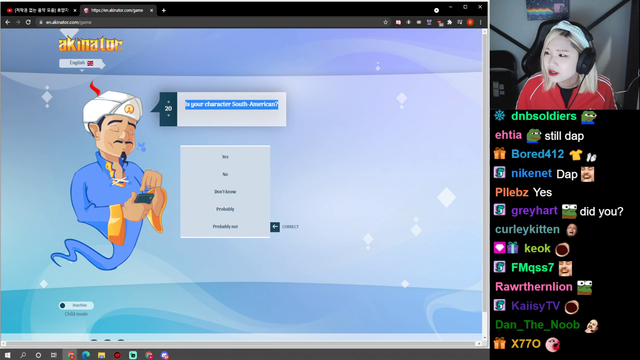Viewport: 640px width, 360px height.
Task: Click username Bored412 in chat
Action: [x=538, y=154]
